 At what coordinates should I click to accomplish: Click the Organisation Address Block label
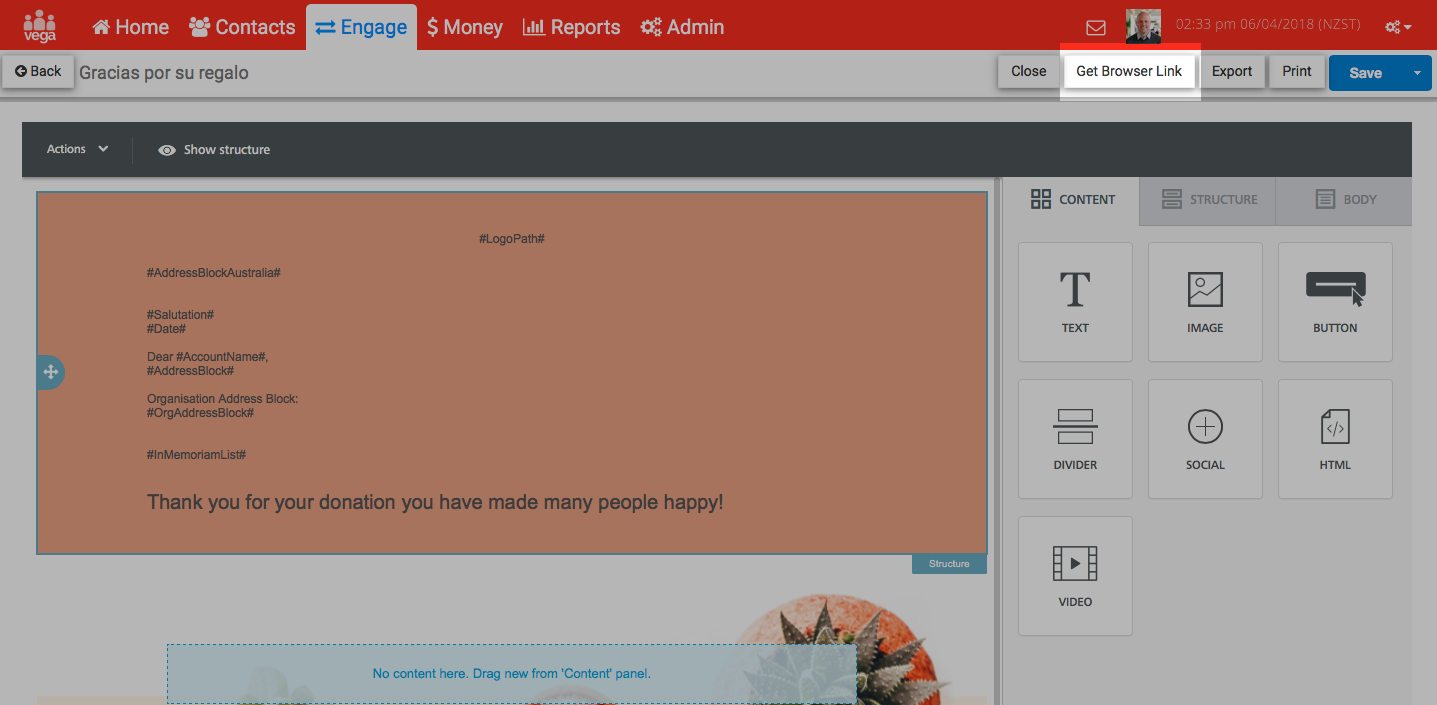(x=223, y=399)
